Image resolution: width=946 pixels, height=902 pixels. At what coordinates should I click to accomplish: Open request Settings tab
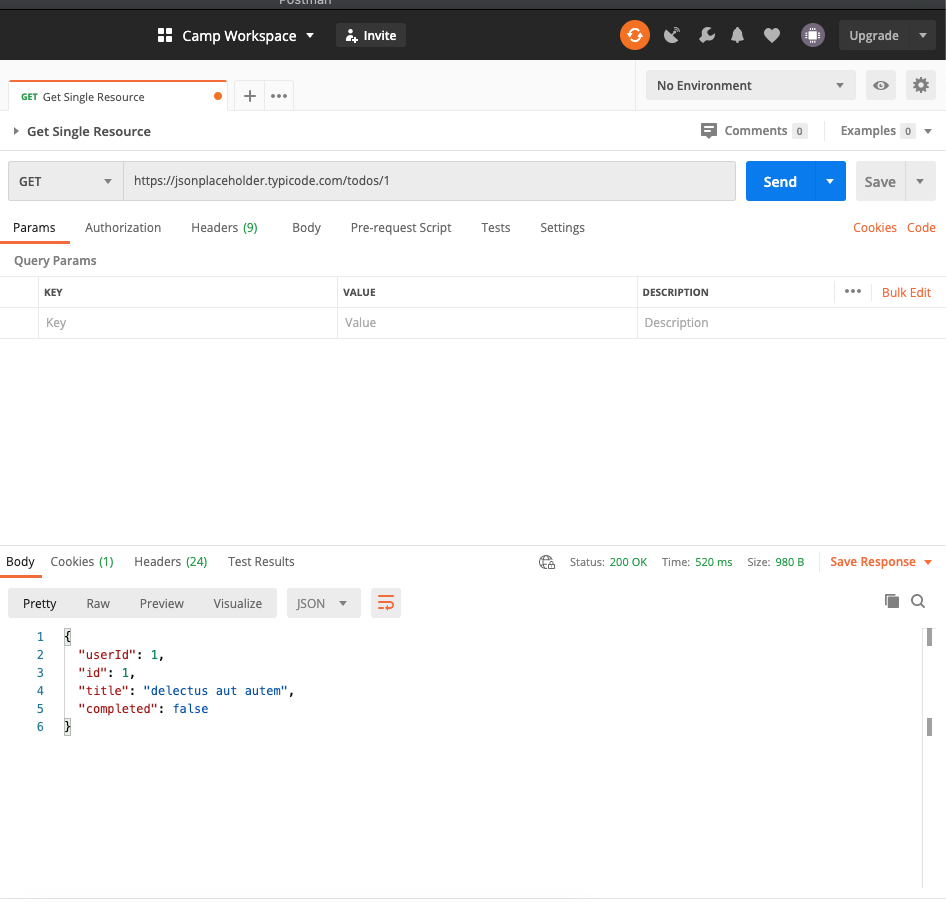[562, 227]
